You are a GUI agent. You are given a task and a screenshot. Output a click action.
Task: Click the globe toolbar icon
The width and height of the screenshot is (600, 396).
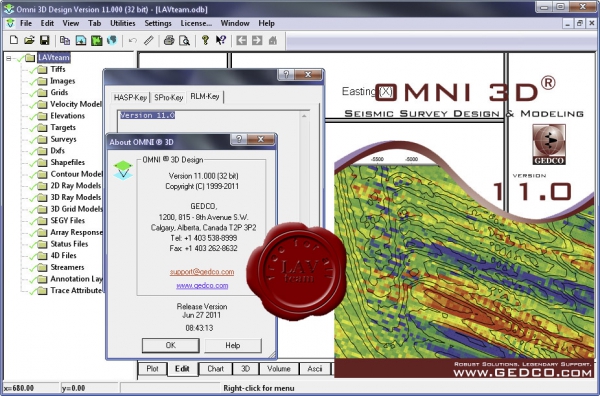click(112, 40)
